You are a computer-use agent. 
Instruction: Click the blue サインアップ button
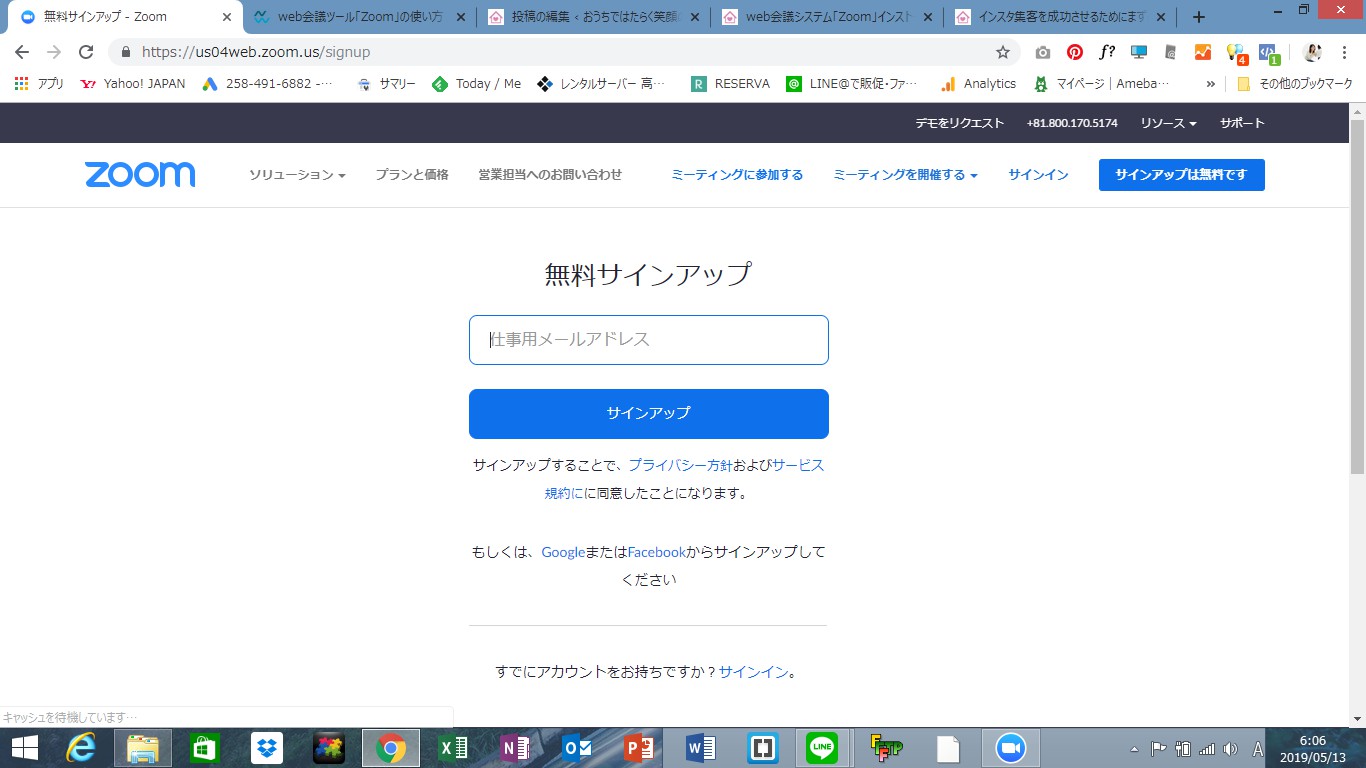tap(649, 414)
